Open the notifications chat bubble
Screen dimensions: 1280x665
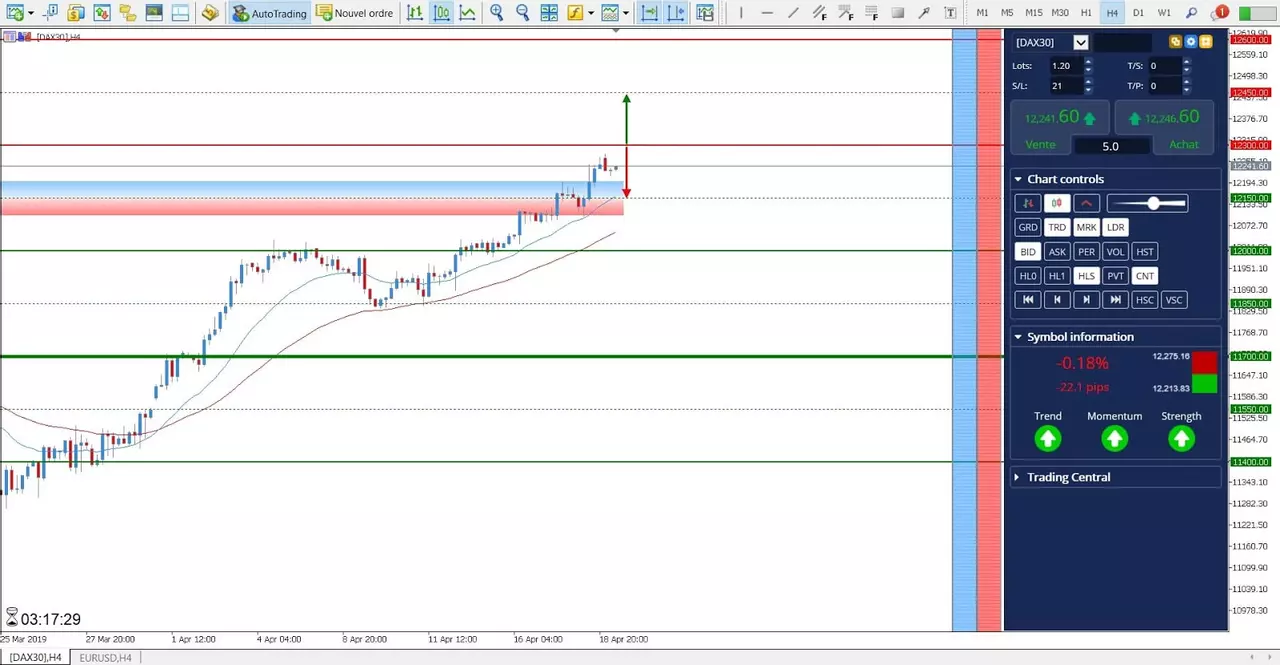click(x=1220, y=13)
